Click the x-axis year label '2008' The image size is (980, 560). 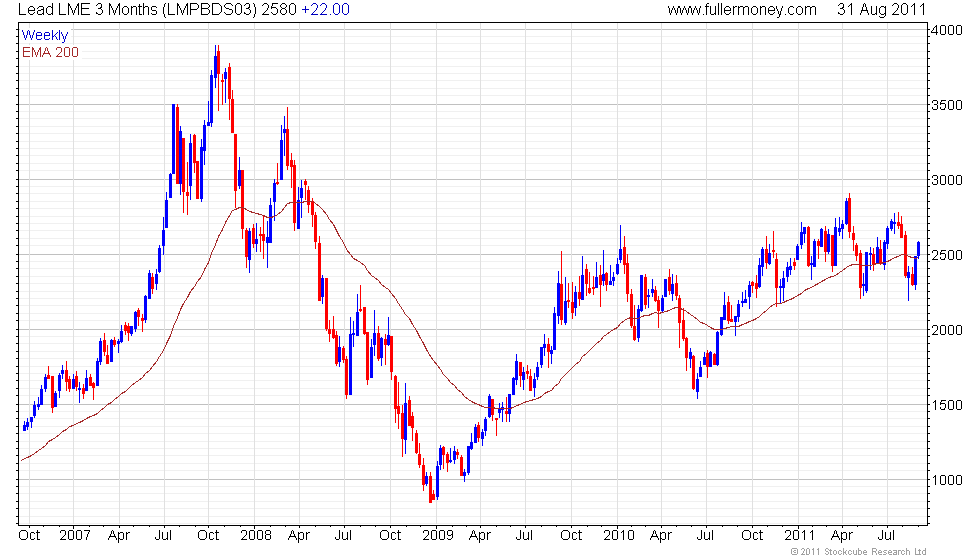tap(256, 536)
